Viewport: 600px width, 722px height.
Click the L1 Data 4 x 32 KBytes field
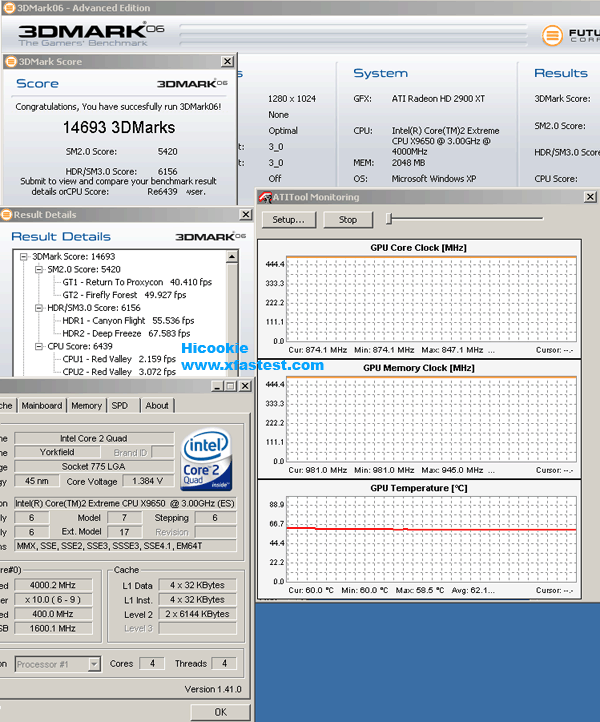(x=198, y=585)
